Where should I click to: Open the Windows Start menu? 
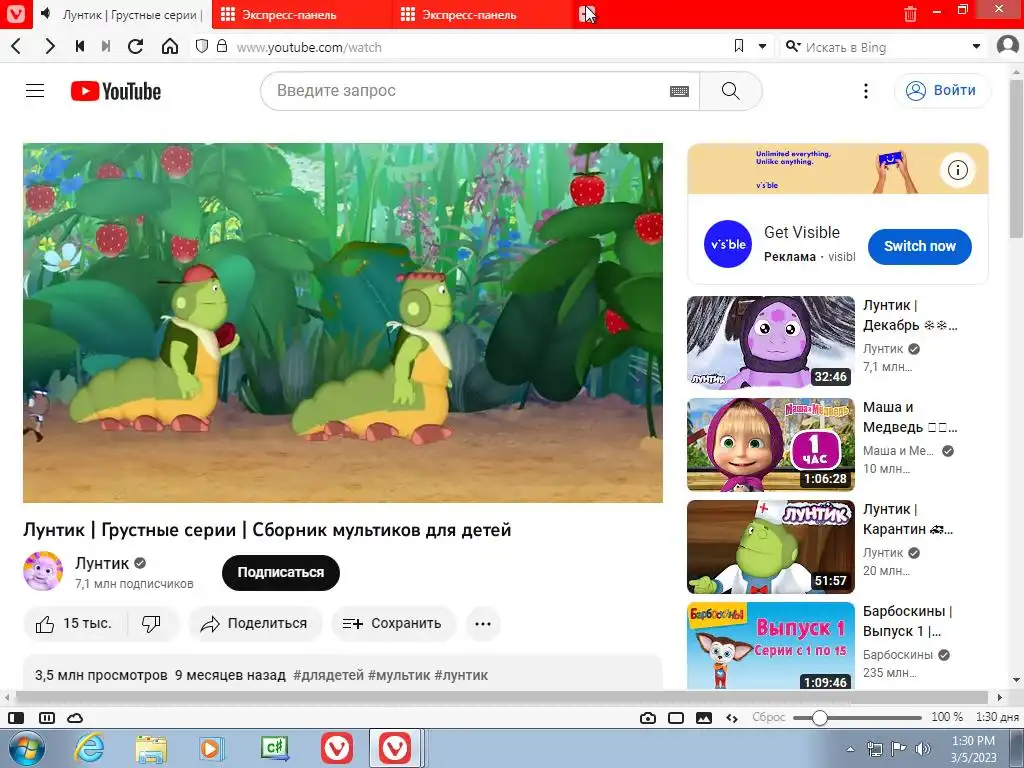click(x=26, y=748)
